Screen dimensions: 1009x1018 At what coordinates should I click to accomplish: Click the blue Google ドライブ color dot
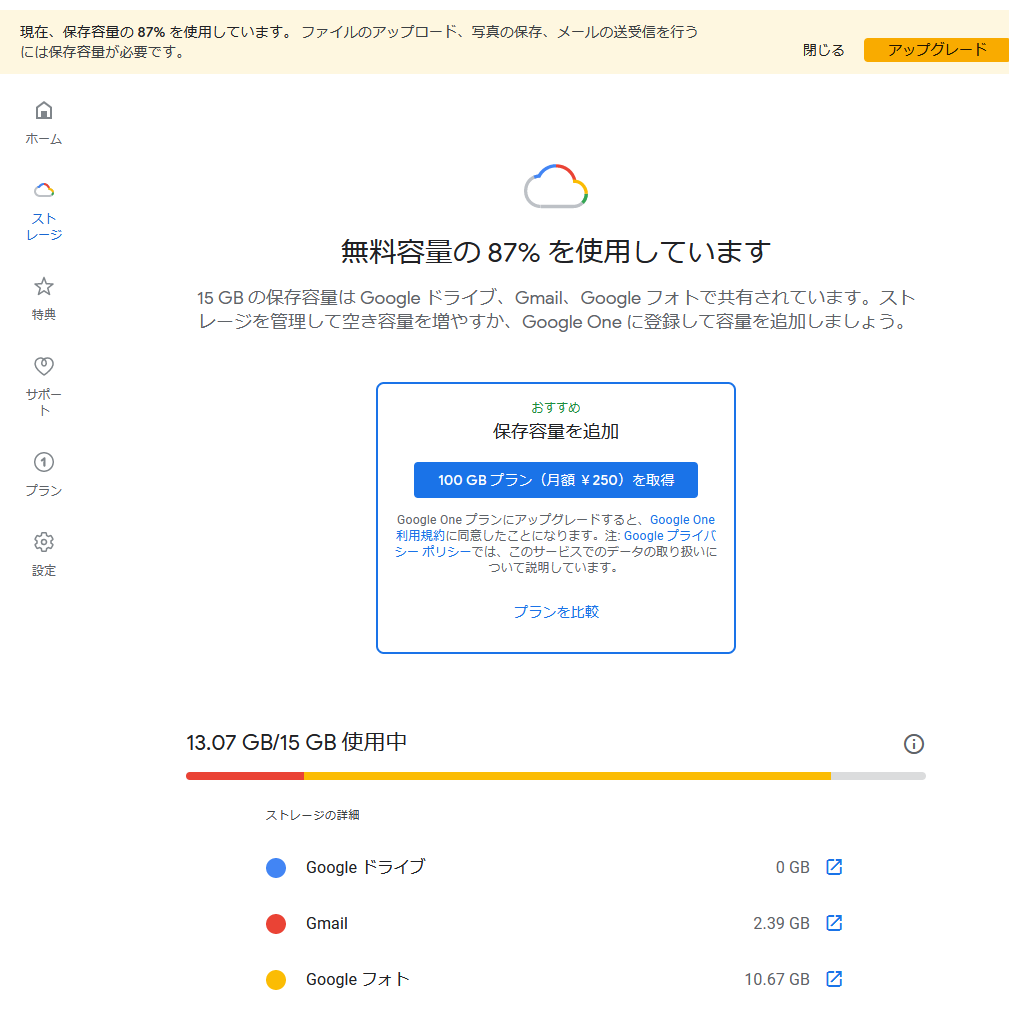click(x=276, y=867)
